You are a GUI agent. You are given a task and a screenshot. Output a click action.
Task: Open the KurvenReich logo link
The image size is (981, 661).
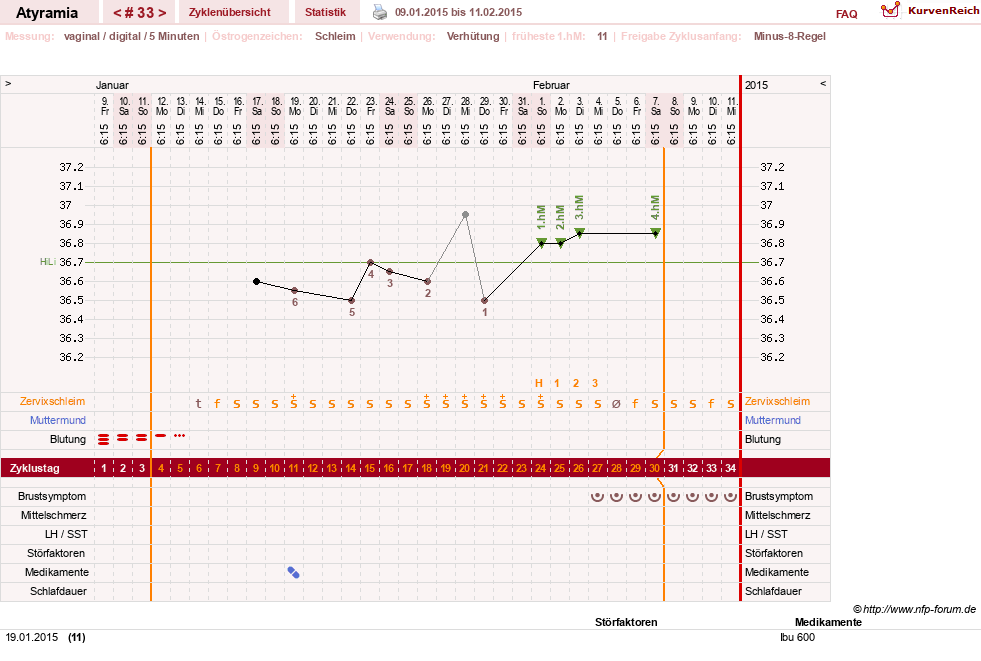(930, 11)
